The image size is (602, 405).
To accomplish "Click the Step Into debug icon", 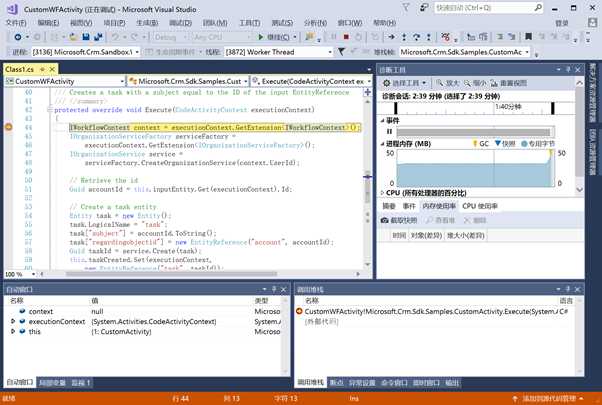I will click(x=404, y=37).
